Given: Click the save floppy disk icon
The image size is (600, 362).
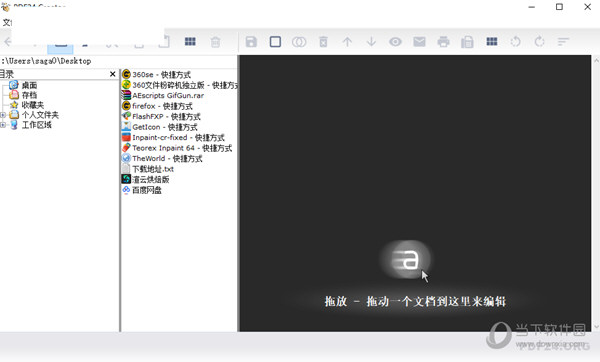Looking at the screenshot, I should 251,42.
